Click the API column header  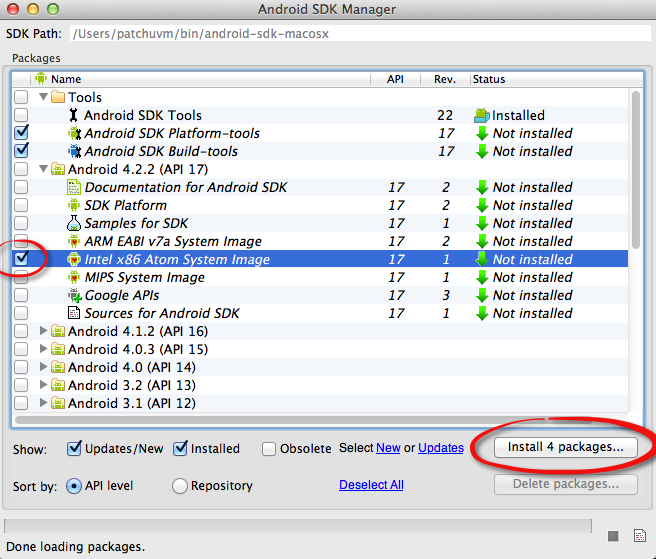click(395, 79)
